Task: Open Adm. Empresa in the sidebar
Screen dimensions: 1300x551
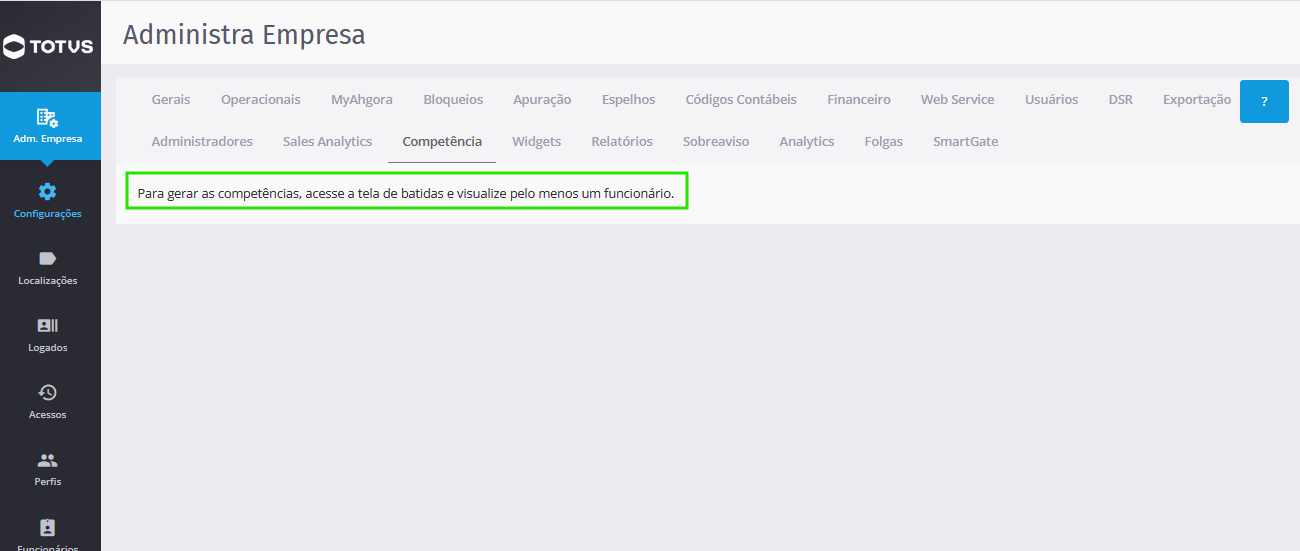Action: pyautogui.click(x=50, y=126)
